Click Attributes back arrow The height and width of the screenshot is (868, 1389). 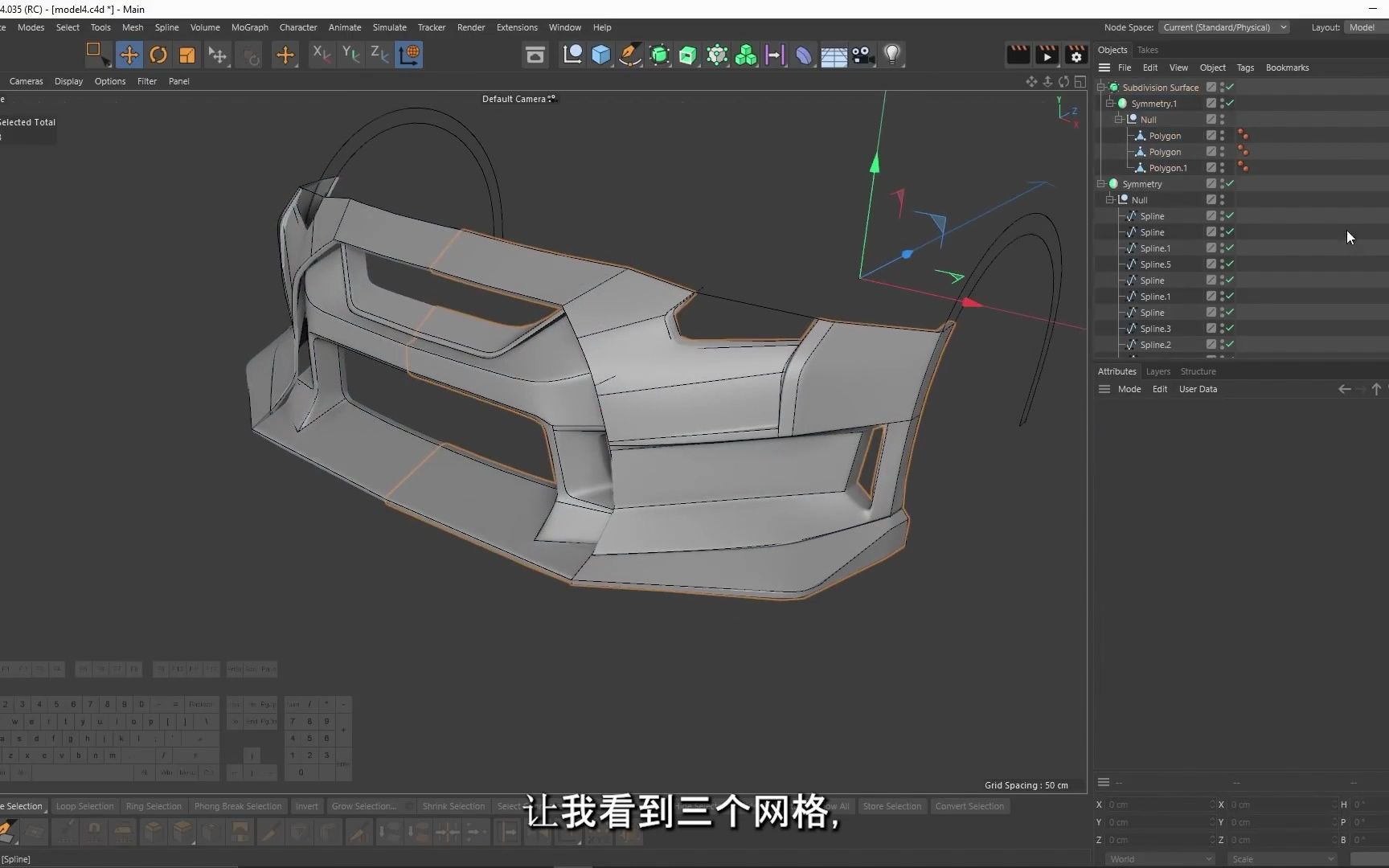1344,389
